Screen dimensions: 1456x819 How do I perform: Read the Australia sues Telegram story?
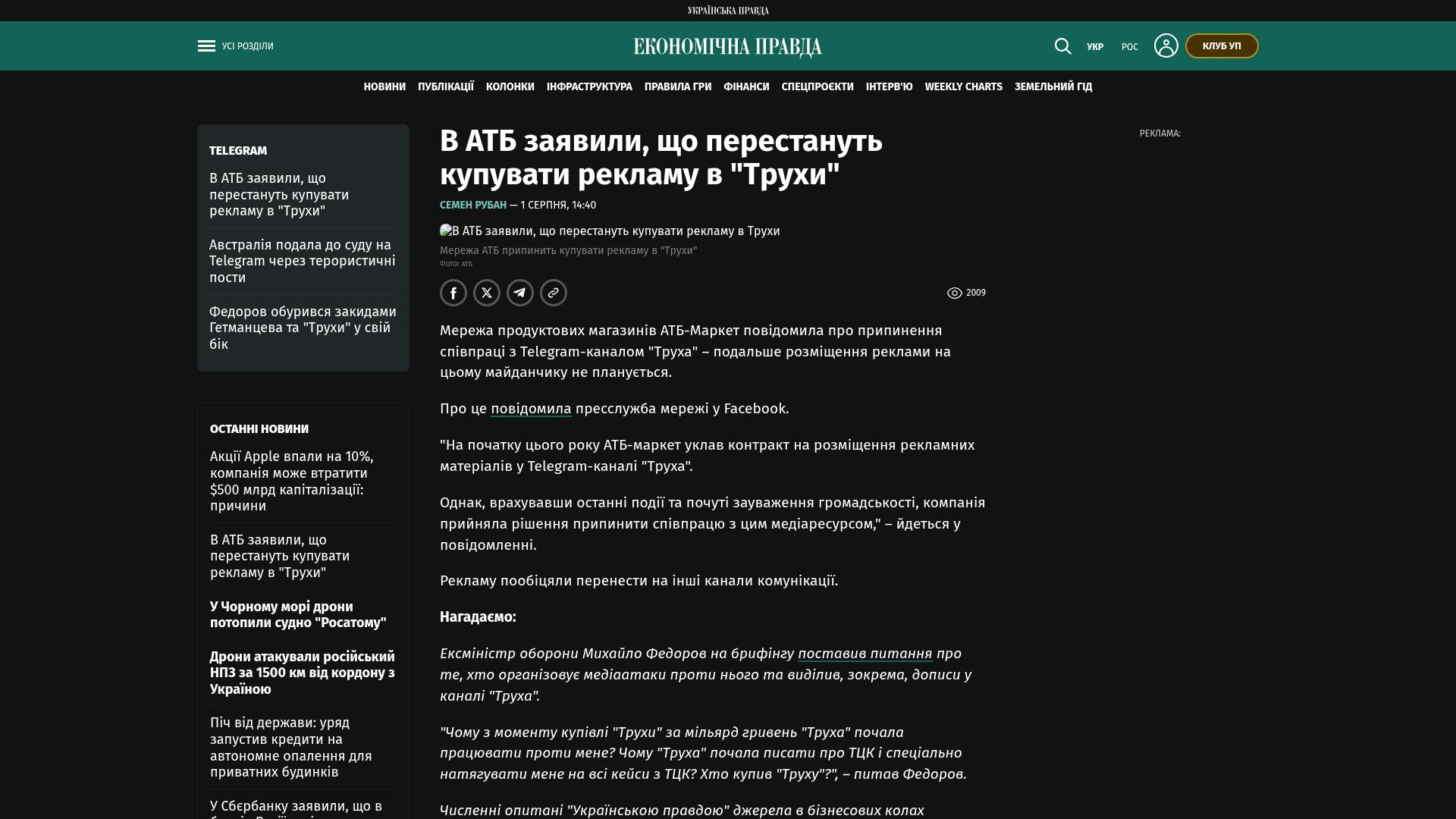303,262
